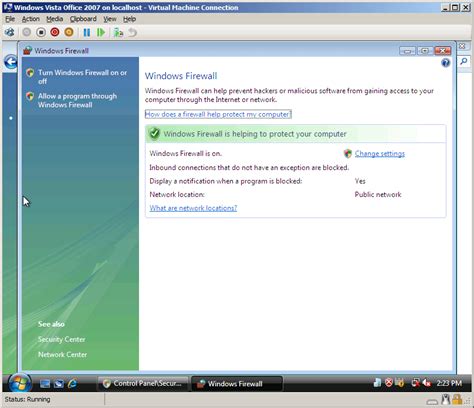Open the Clipboard menu
This screenshot has width=474, height=408.
coord(83,19)
